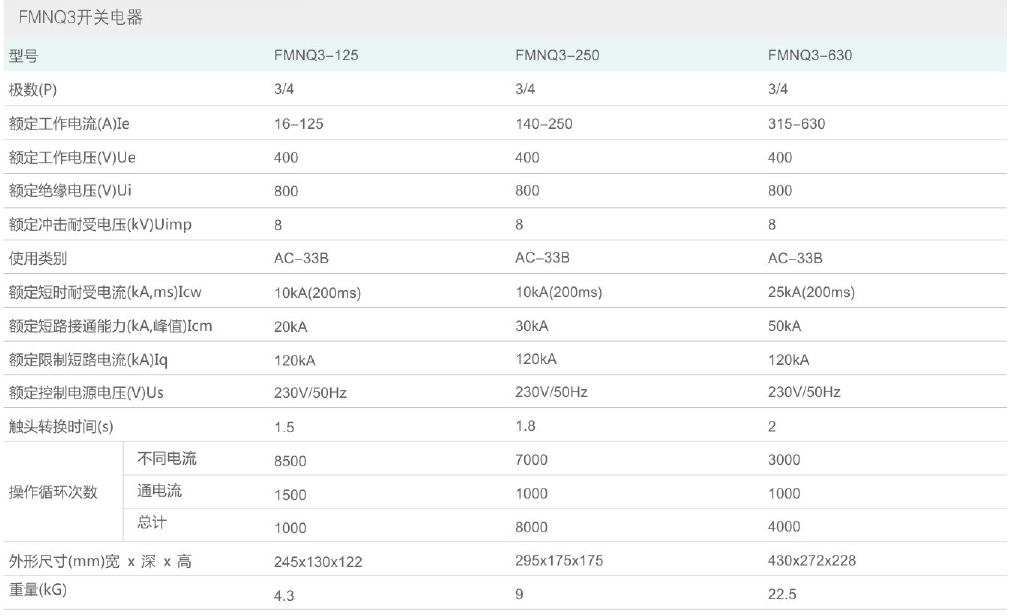
Task: Select the FMNQ3-125 column header
Action: tap(316, 56)
